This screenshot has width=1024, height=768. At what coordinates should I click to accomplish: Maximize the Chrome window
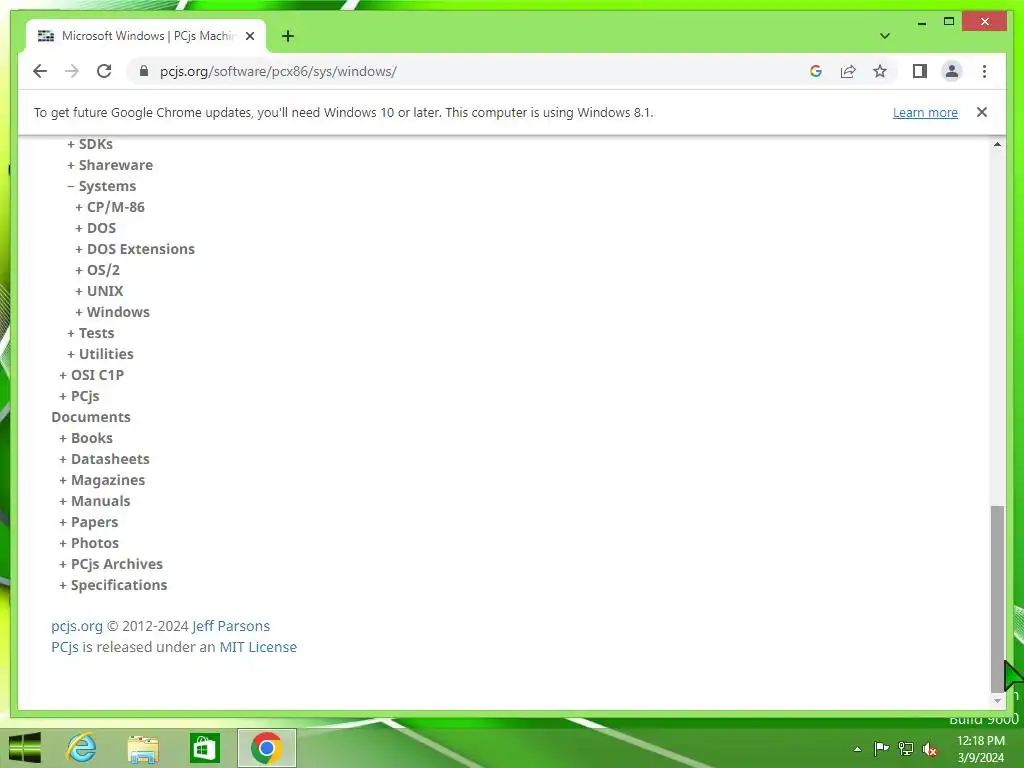[x=949, y=22]
